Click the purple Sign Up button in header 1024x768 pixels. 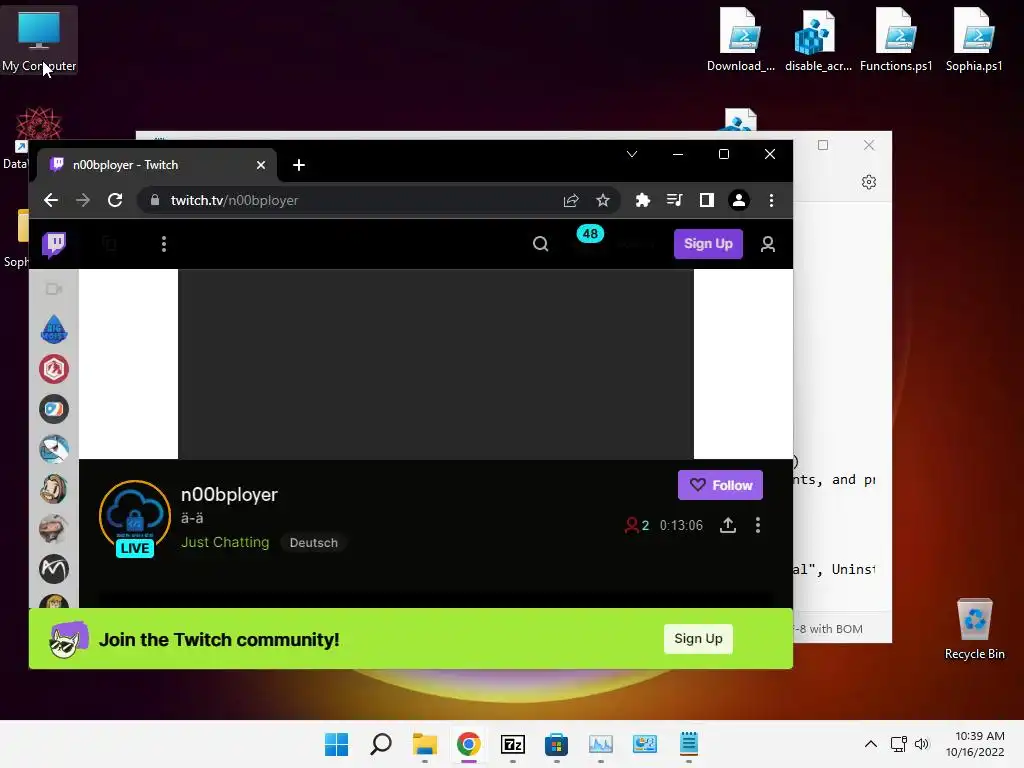point(708,244)
